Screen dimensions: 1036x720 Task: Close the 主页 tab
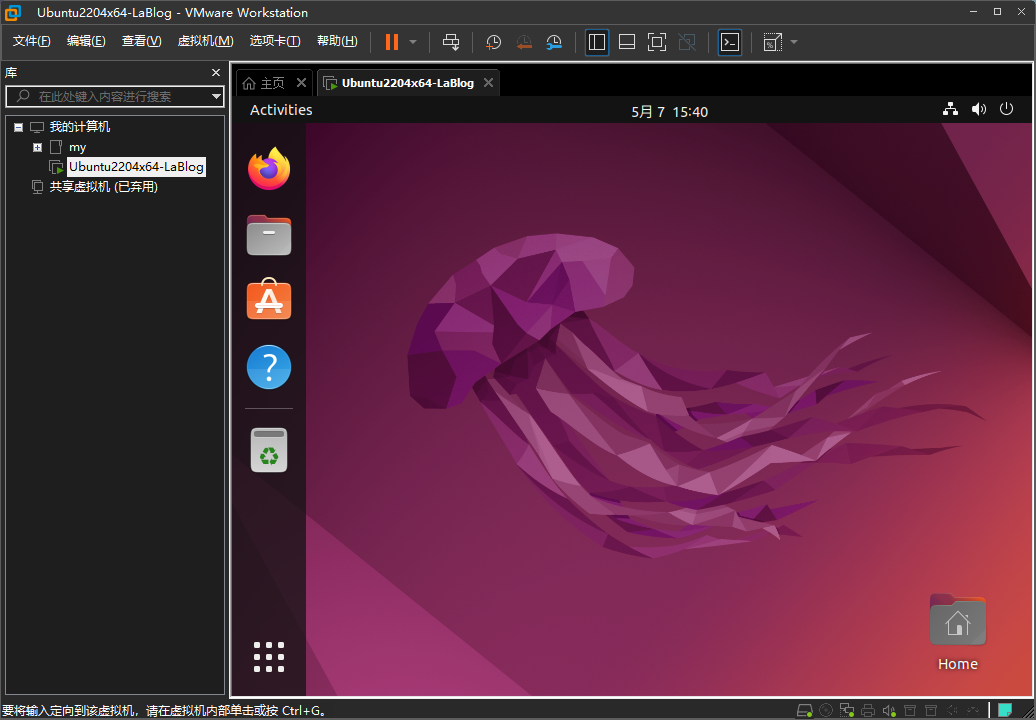(x=301, y=83)
